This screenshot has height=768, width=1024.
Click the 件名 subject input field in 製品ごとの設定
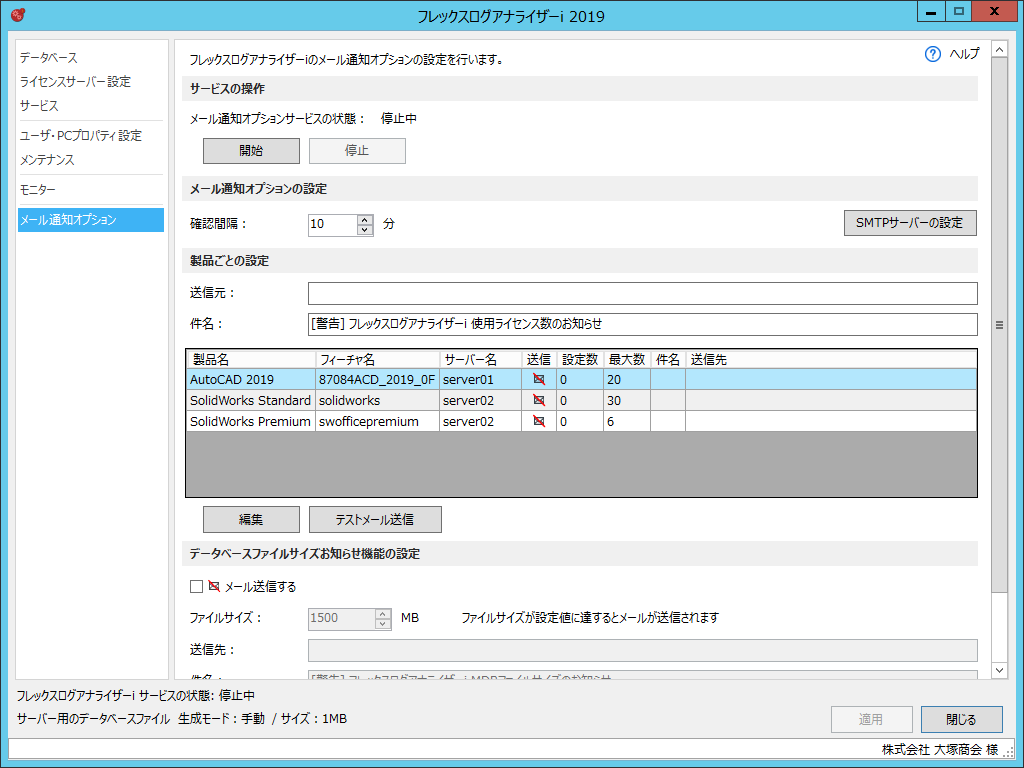[x=643, y=325]
